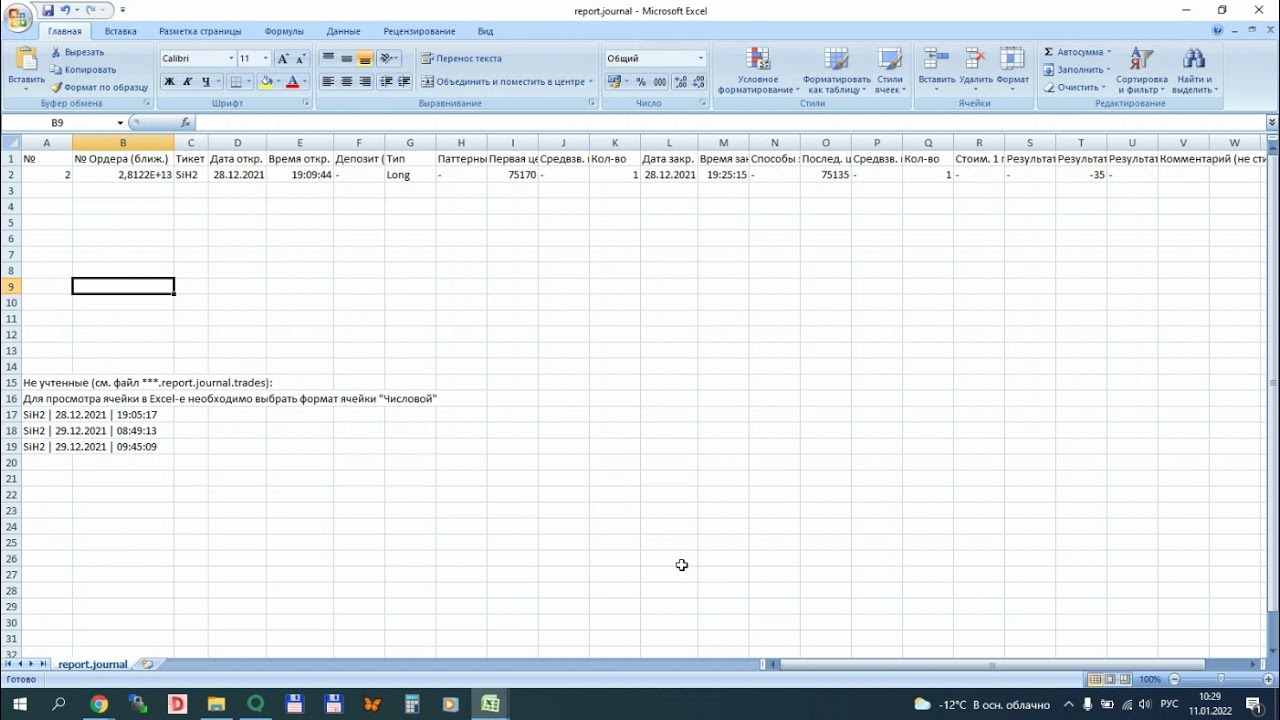Open number format dropdown Общий
The image size is (1280, 720).
coord(700,59)
